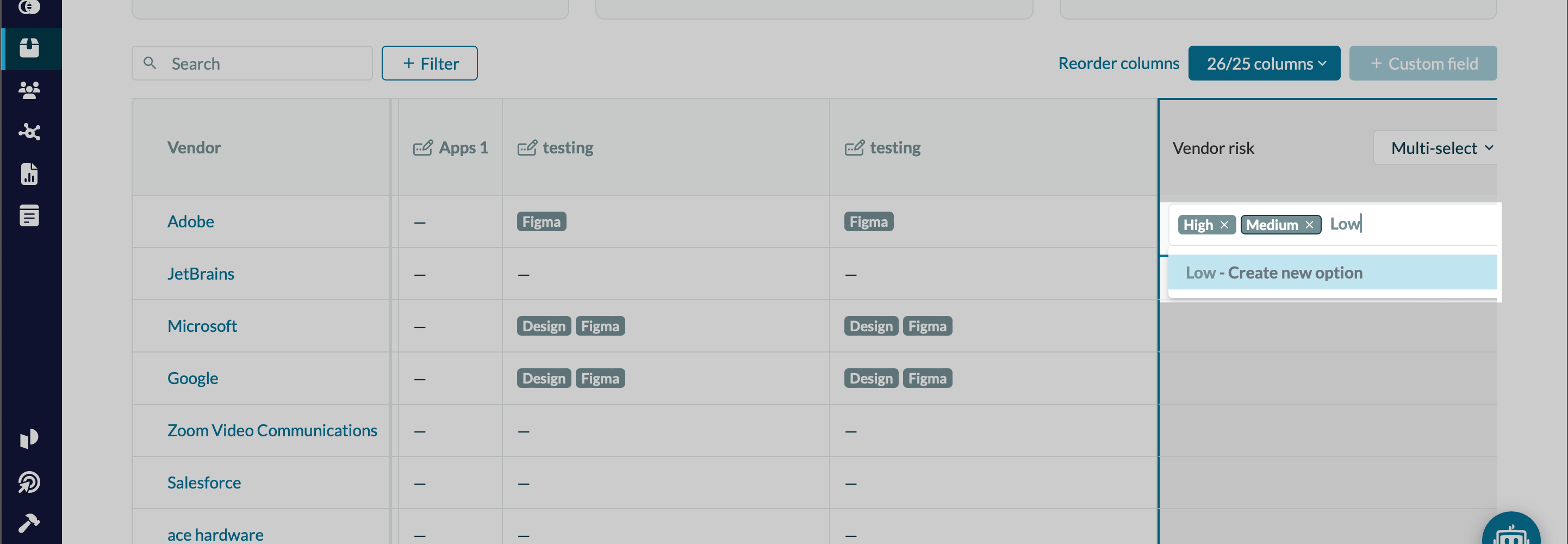Open the Adobe vendor link
The image size is (1568, 544).
click(190, 221)
